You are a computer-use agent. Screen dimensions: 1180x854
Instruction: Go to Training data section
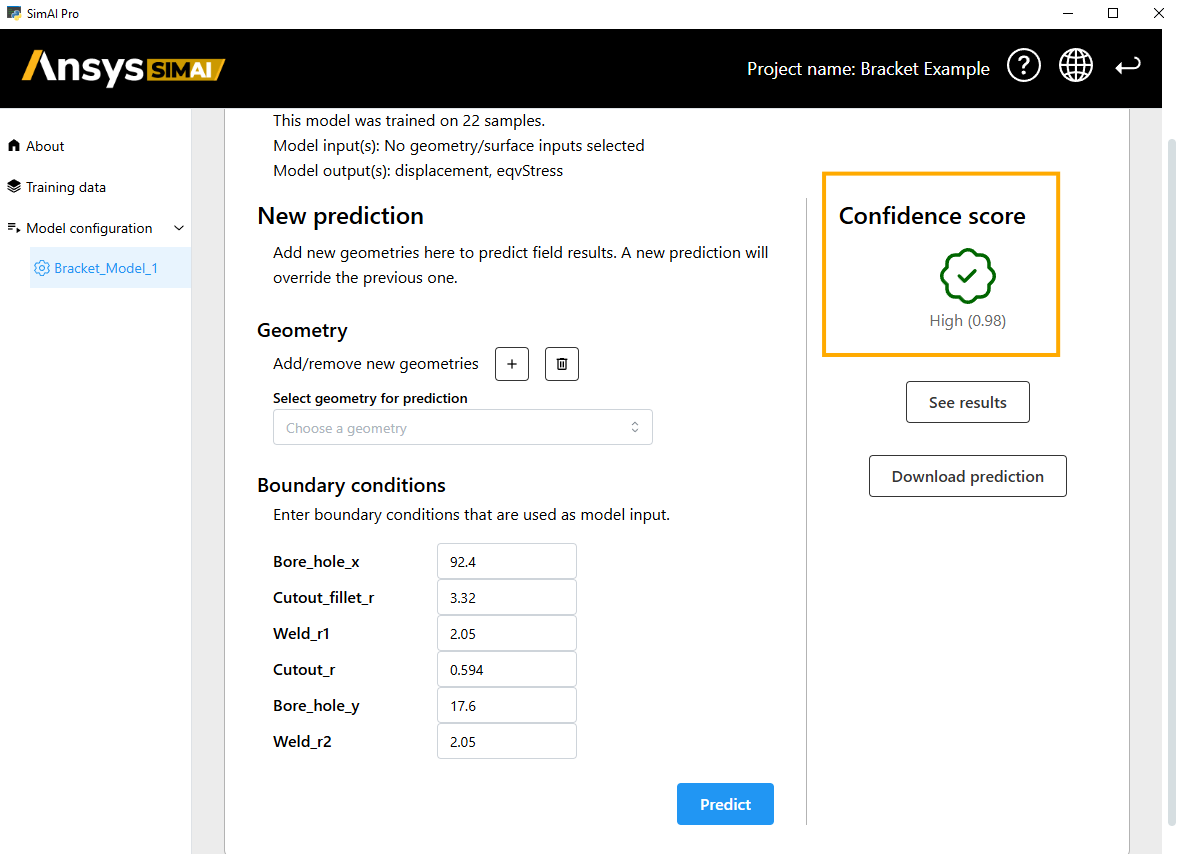click(x=65, y=187)
